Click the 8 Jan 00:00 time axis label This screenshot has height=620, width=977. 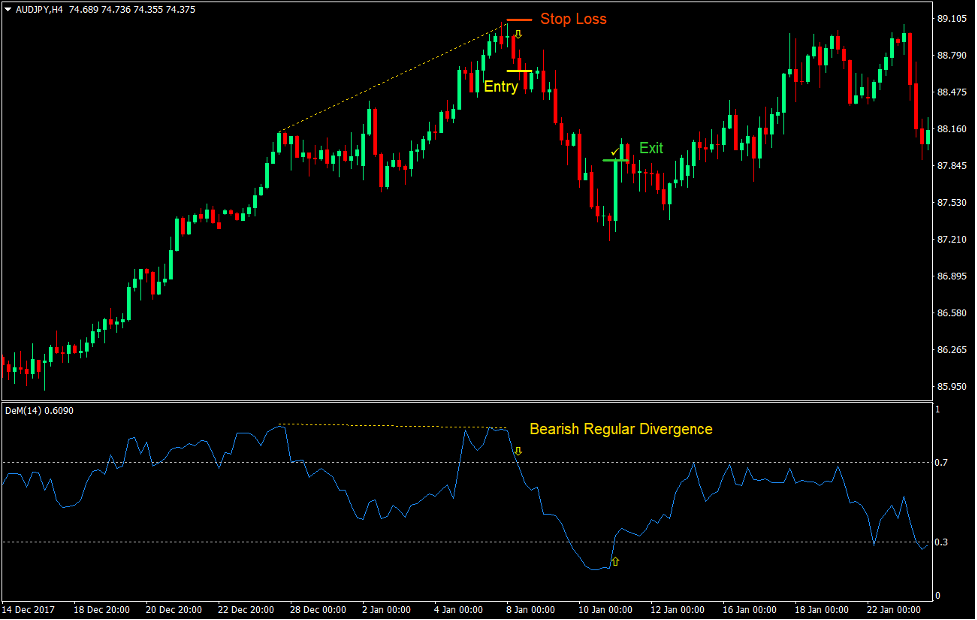pyautogui.click(x=530, y=610)
